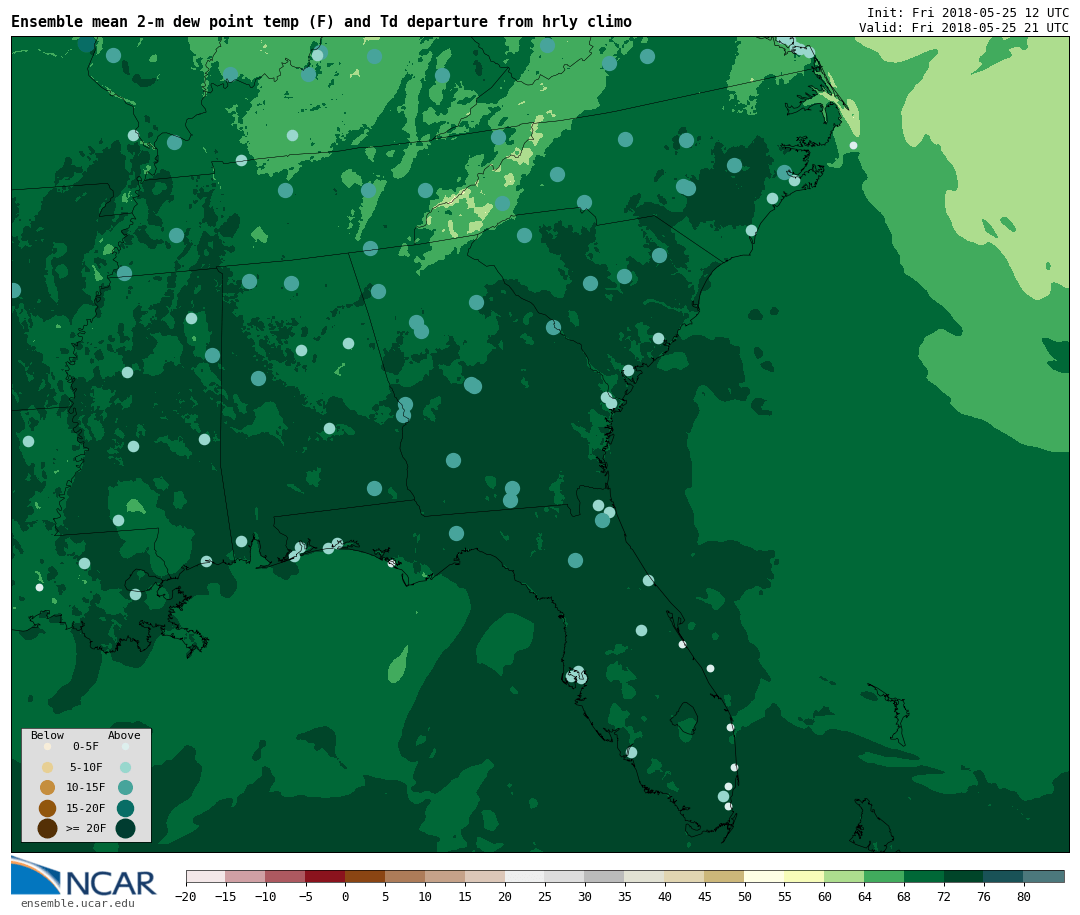Click the colorbar tick label -20

(x=185, y=896)
